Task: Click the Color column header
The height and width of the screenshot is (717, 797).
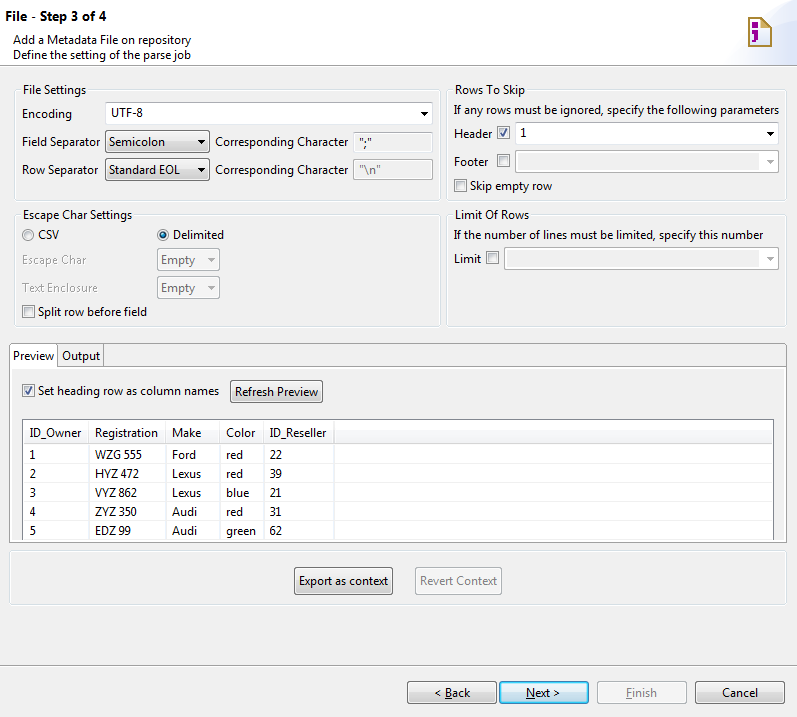Action: point(241,433)
